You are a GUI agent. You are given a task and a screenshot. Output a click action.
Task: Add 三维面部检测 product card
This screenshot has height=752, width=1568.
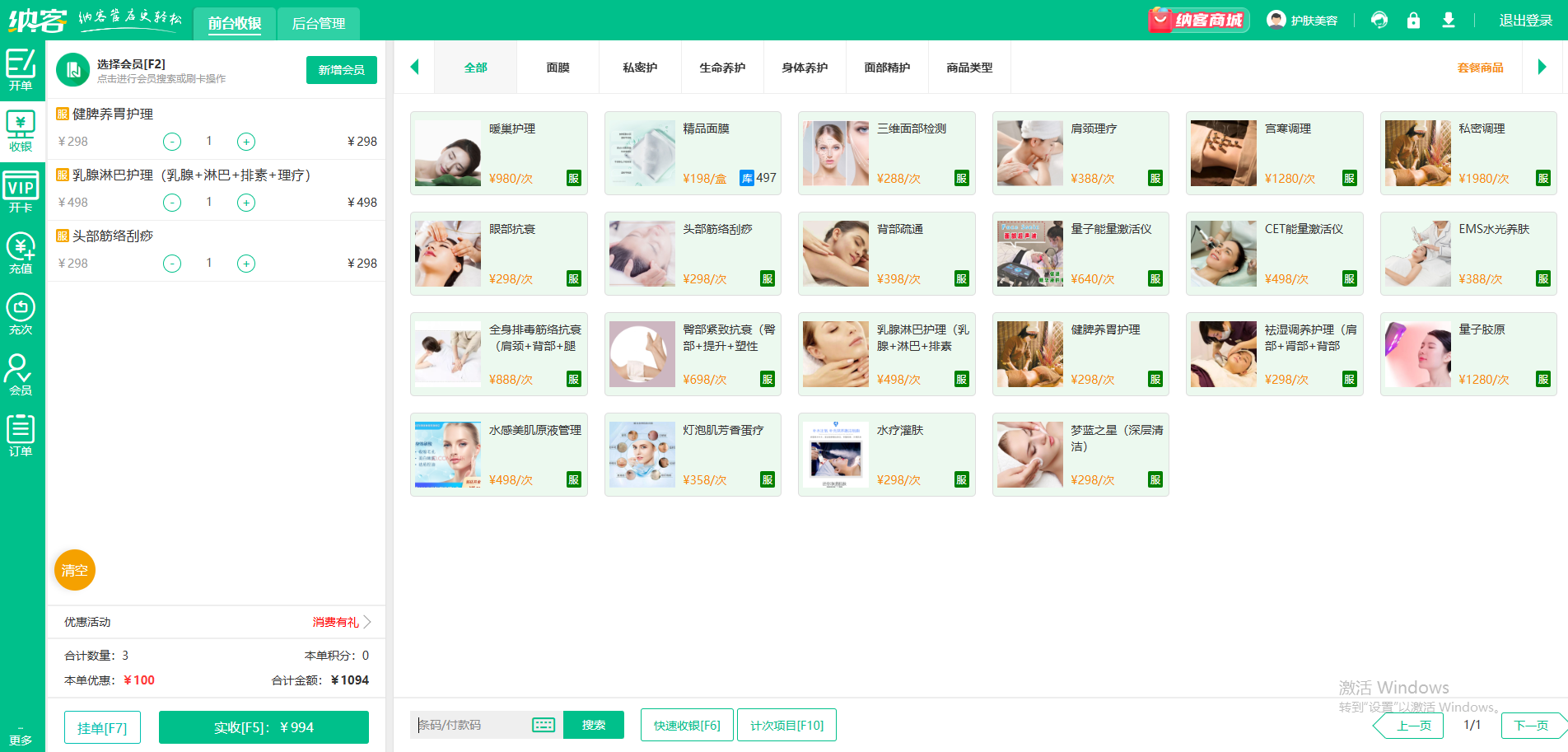point(887,153)
